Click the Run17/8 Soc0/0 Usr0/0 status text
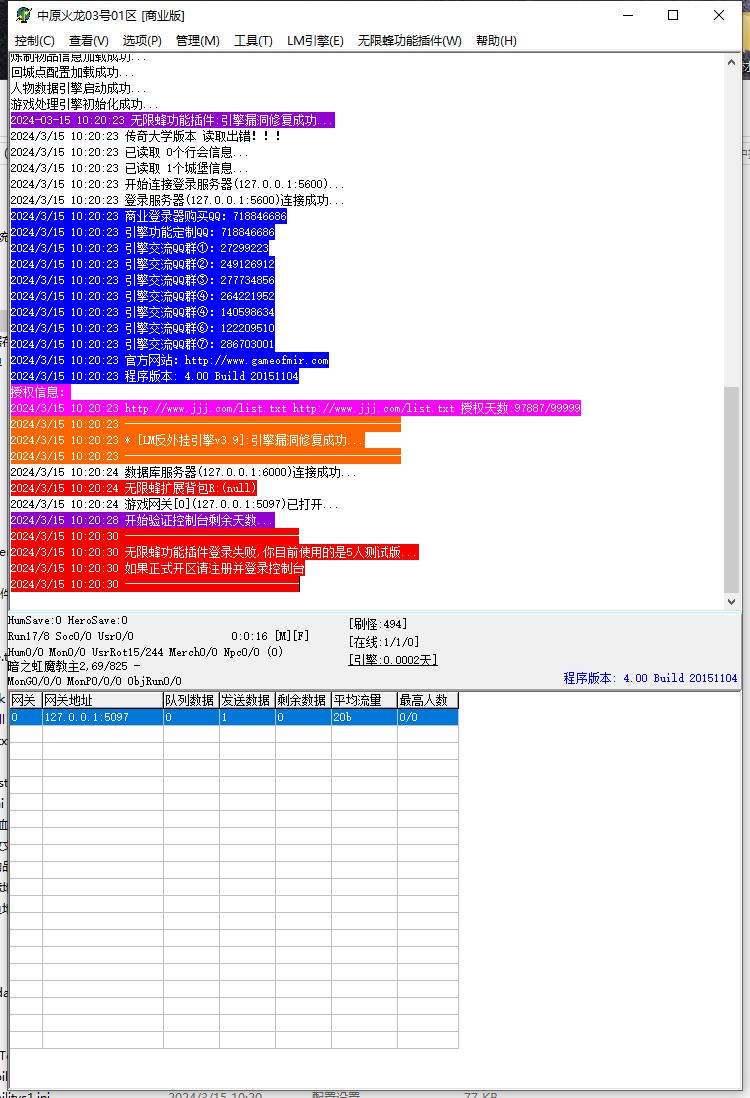750x1098 pixels. [71, 637]
